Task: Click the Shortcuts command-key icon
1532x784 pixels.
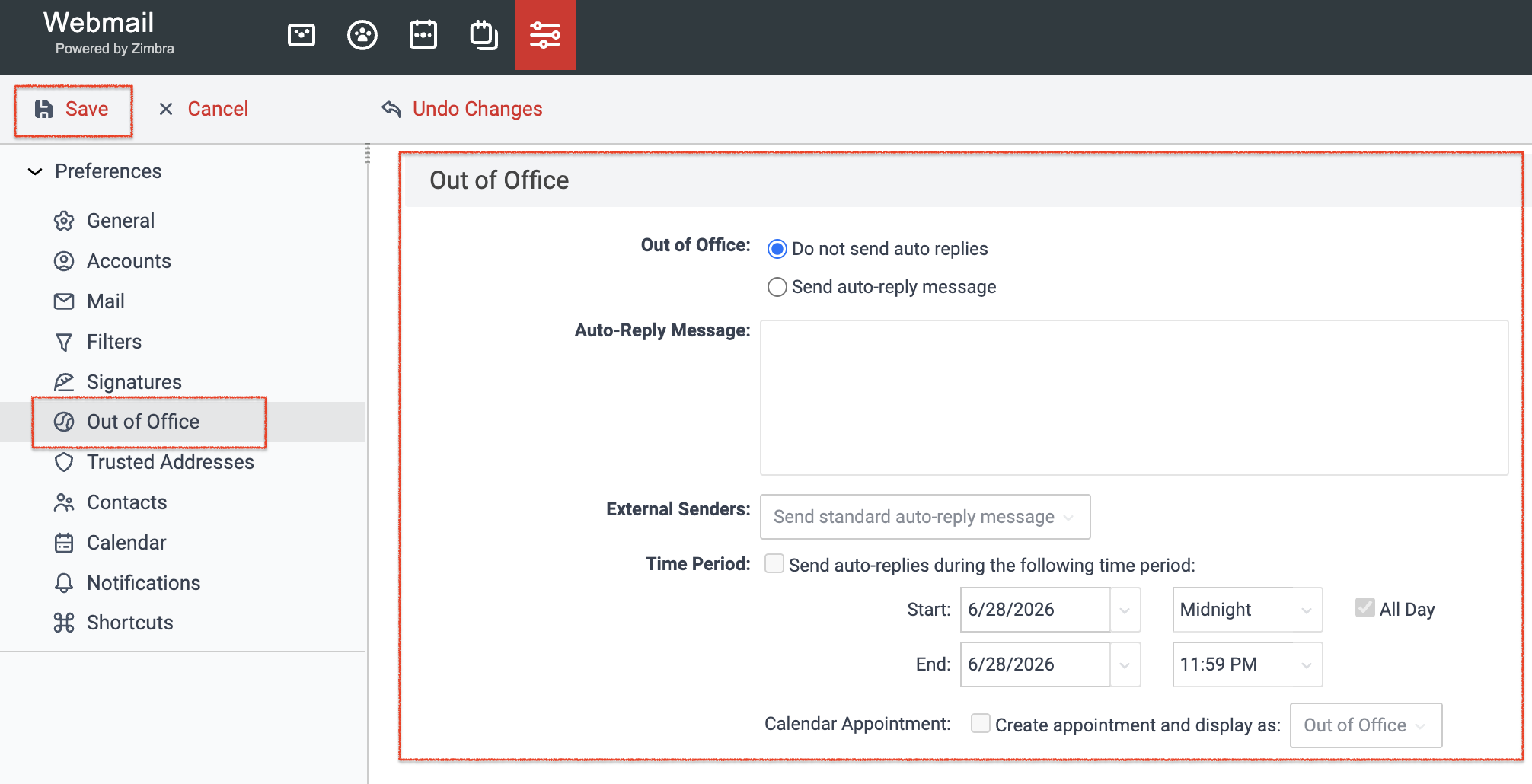Action: pos(64,623)
